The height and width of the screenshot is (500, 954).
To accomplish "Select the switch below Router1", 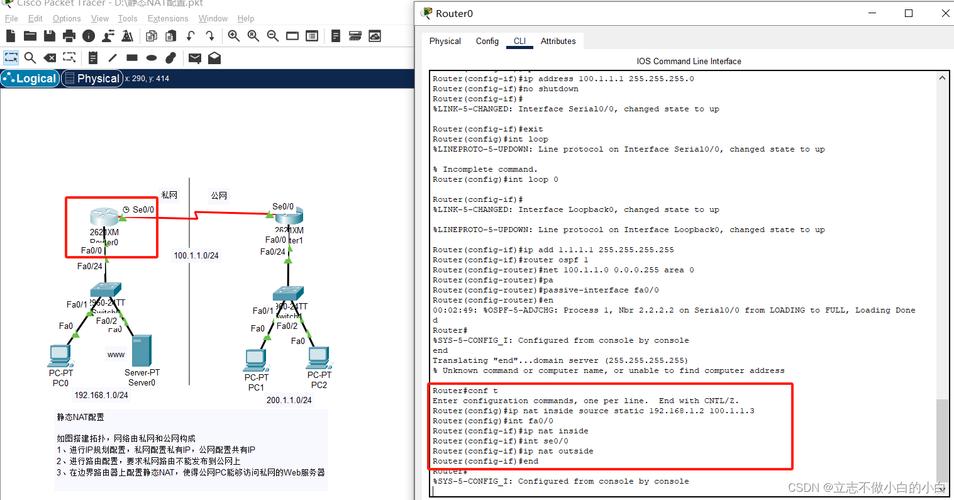I will point(288,293).
